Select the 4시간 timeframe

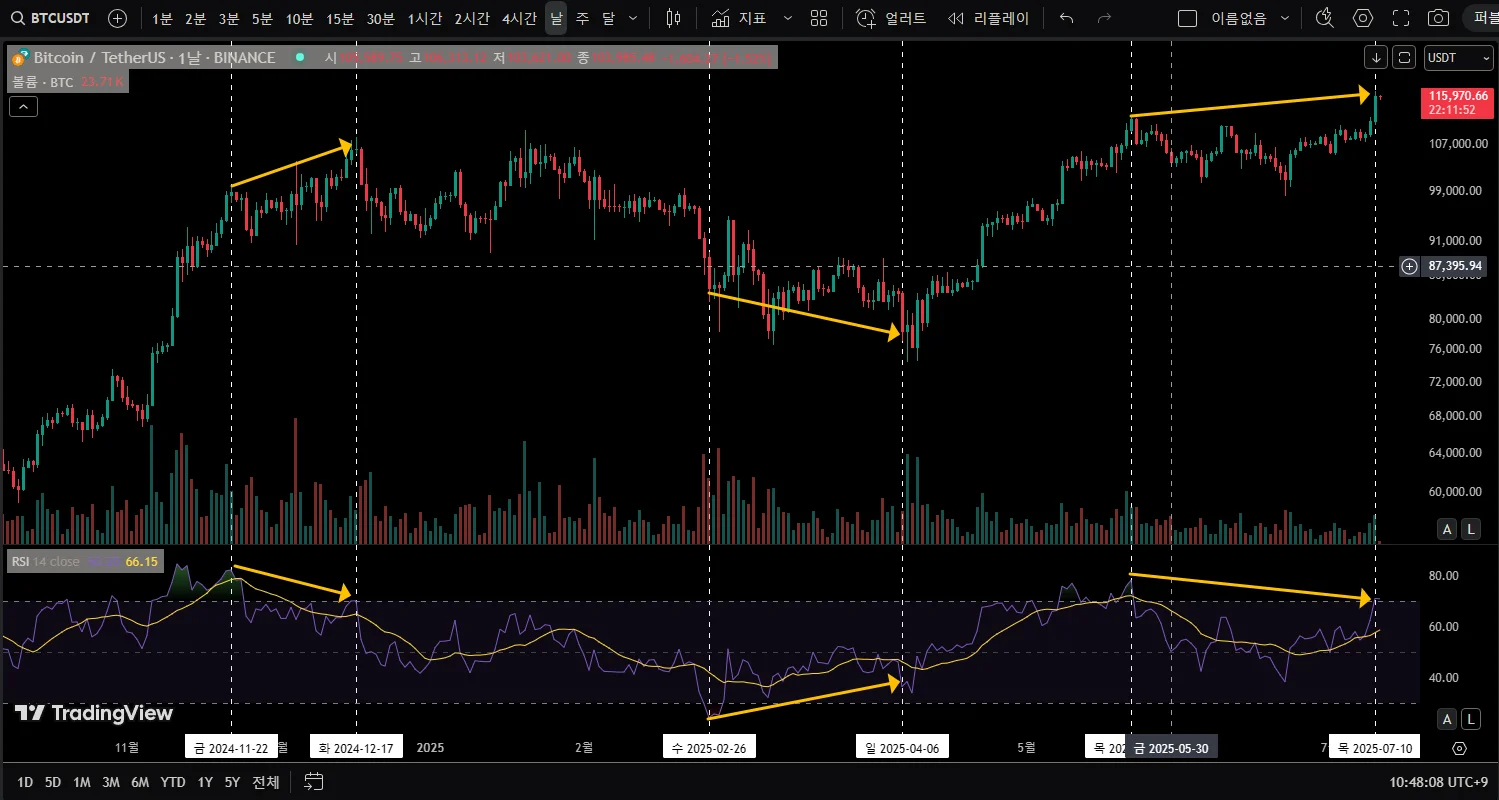click(x=519, y=18)
